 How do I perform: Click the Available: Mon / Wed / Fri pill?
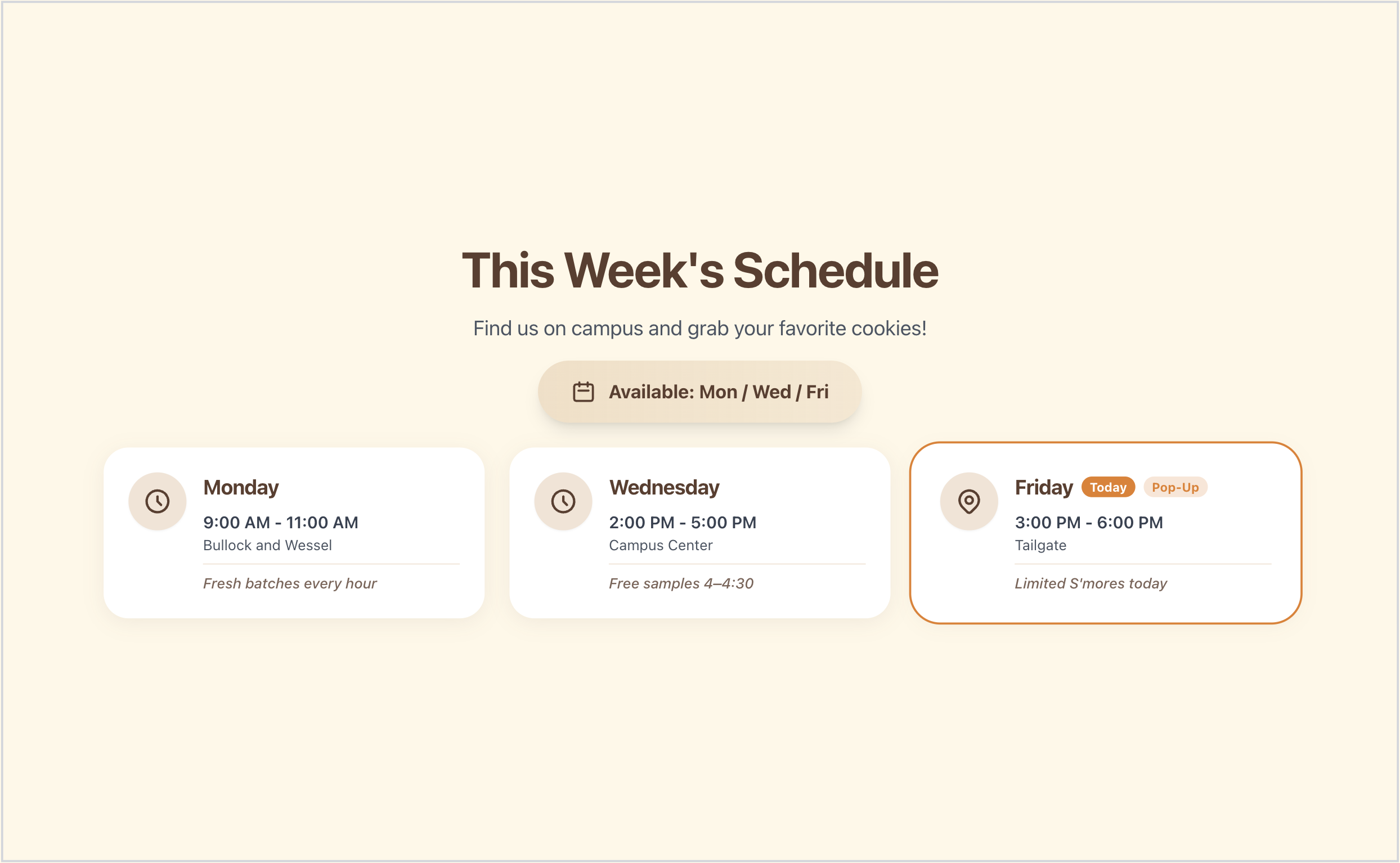[x=699, y=392]
